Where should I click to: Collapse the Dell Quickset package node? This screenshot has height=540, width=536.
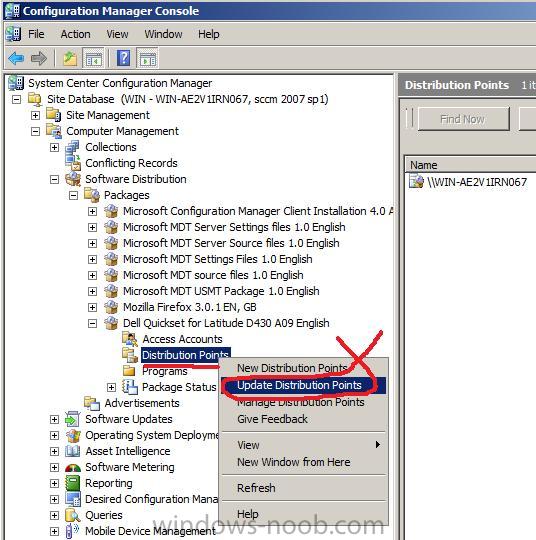point(92,323)
